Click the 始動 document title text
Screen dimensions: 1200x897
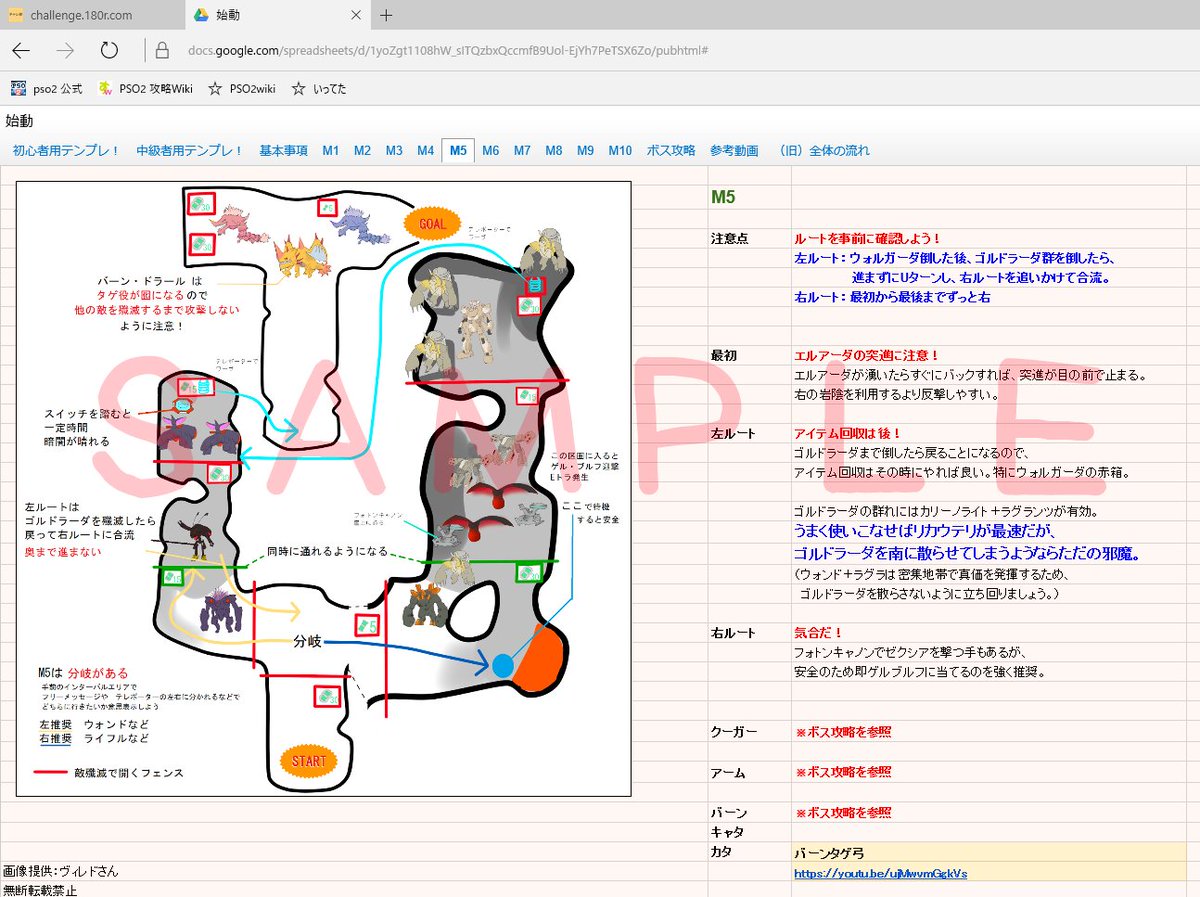pos(19,121)
